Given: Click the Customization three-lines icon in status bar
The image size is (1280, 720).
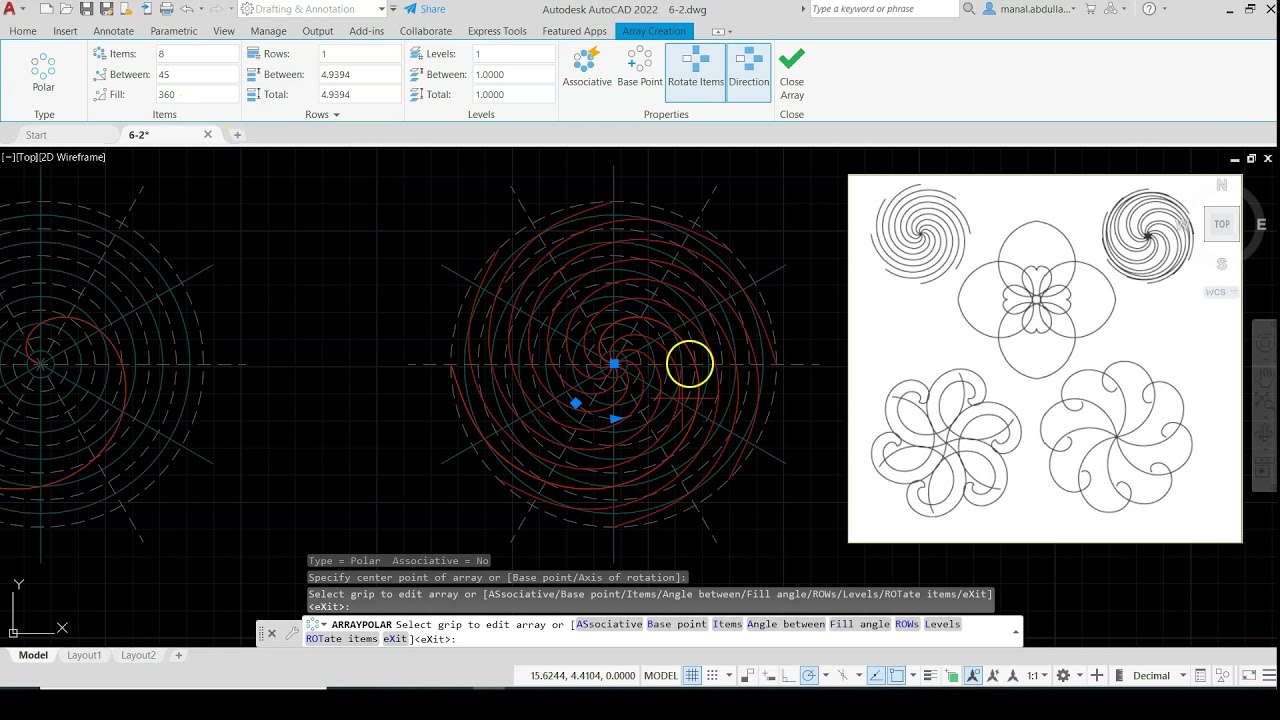Looking at the screenshot, I should (1270, 676).
